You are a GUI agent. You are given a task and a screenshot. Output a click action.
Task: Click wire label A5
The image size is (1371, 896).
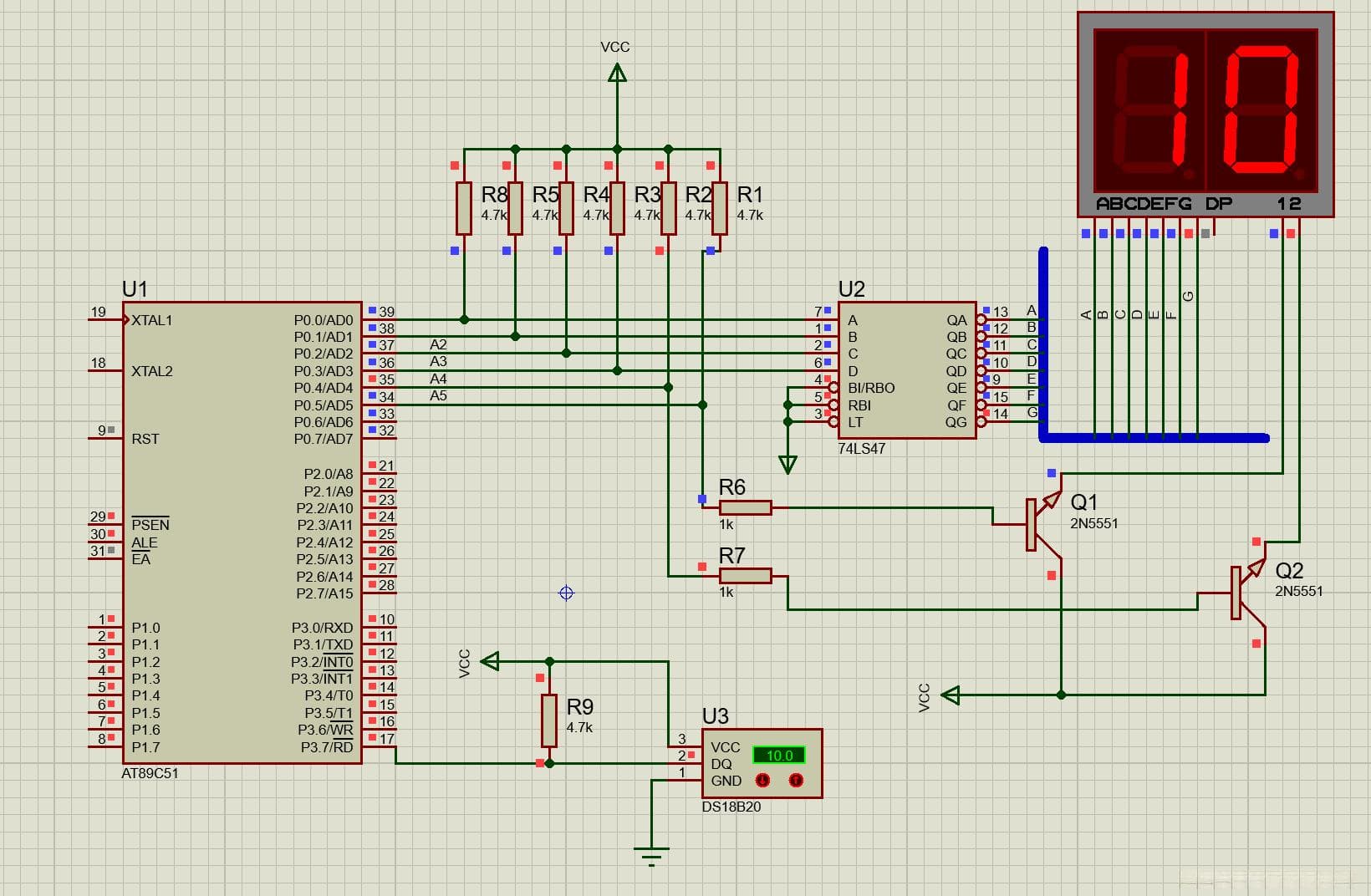(438, 395)
